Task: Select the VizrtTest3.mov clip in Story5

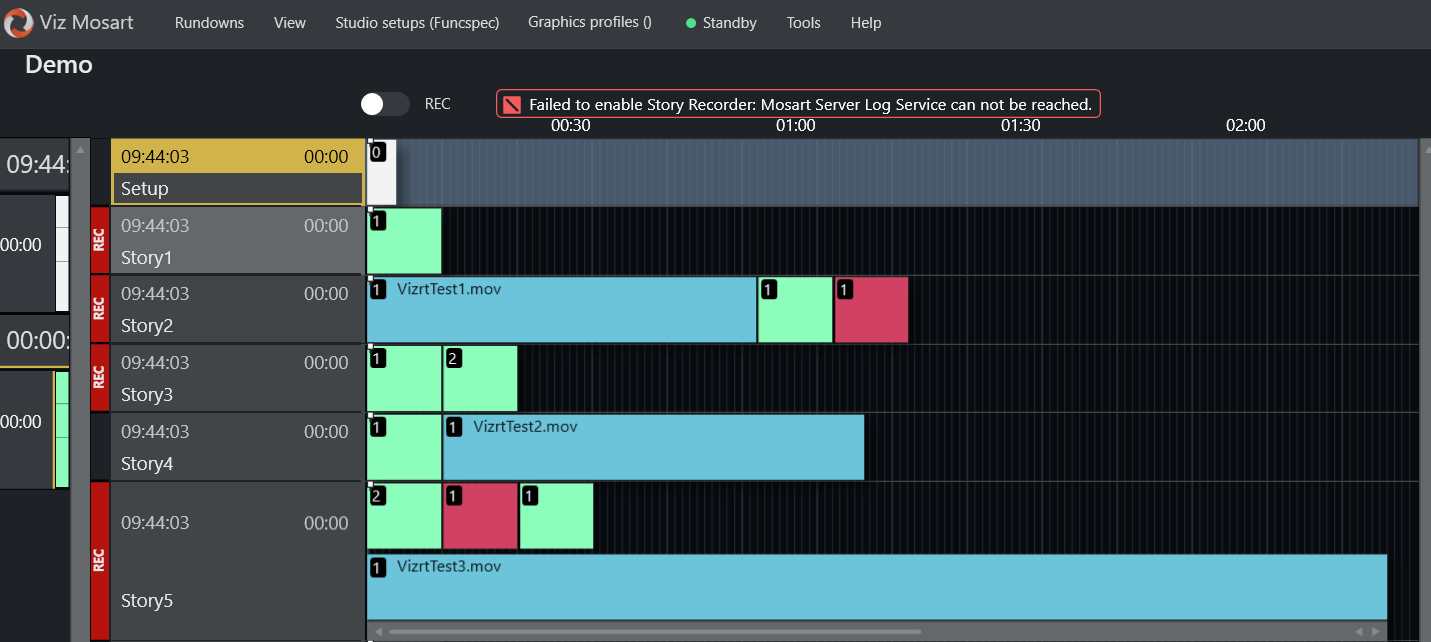Action: coord(876,587)
